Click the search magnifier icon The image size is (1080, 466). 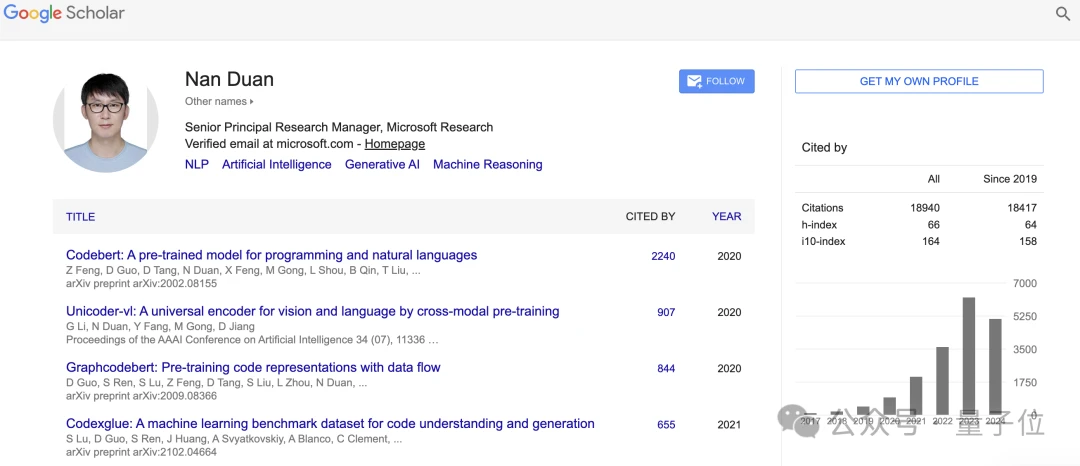1063,14
